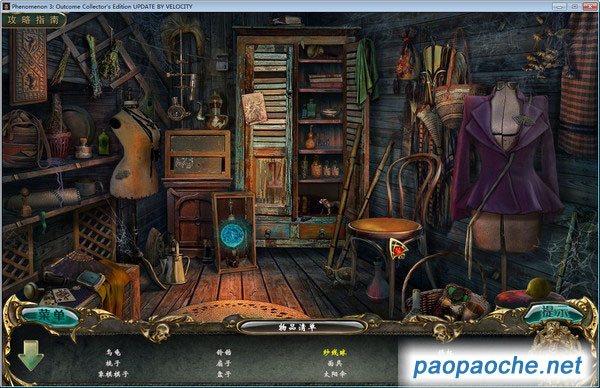
Task: Select the pink flask on the floor
Action: (x=377, y=282)
